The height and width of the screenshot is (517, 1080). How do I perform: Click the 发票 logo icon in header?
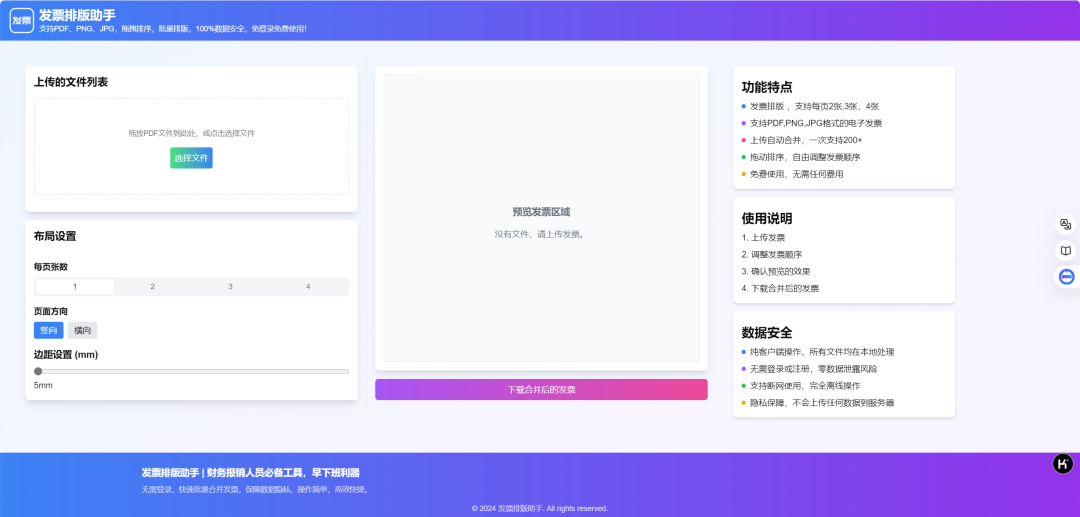point(21,20)
